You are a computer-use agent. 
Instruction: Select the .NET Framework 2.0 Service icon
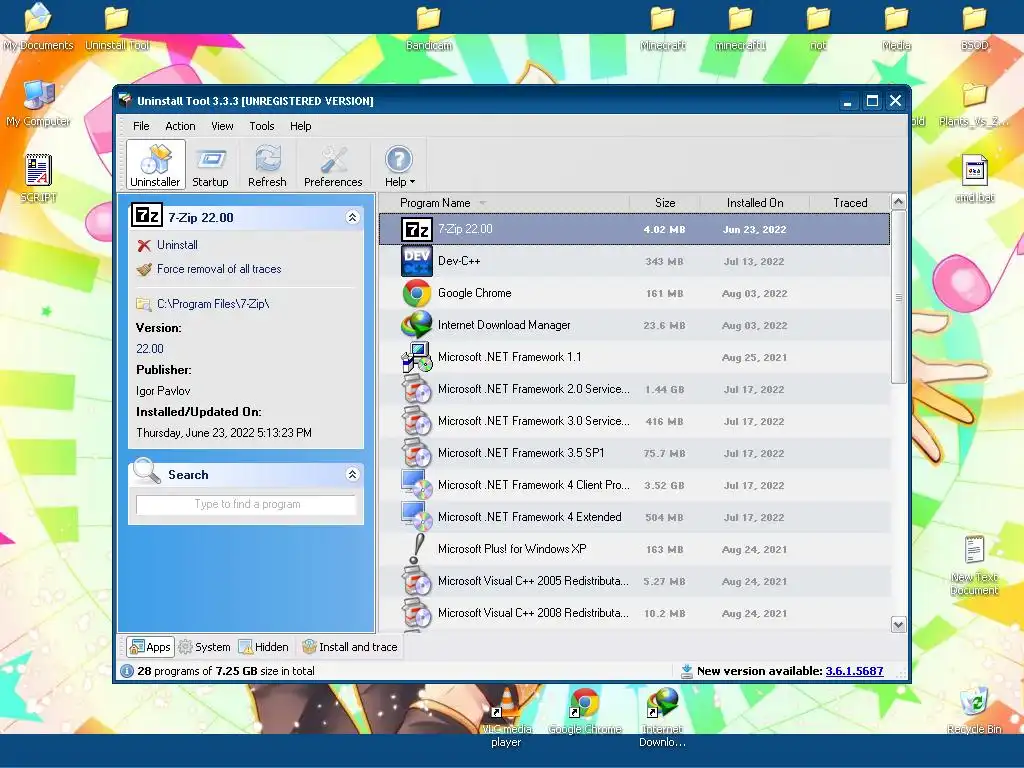tap(417, 389)
